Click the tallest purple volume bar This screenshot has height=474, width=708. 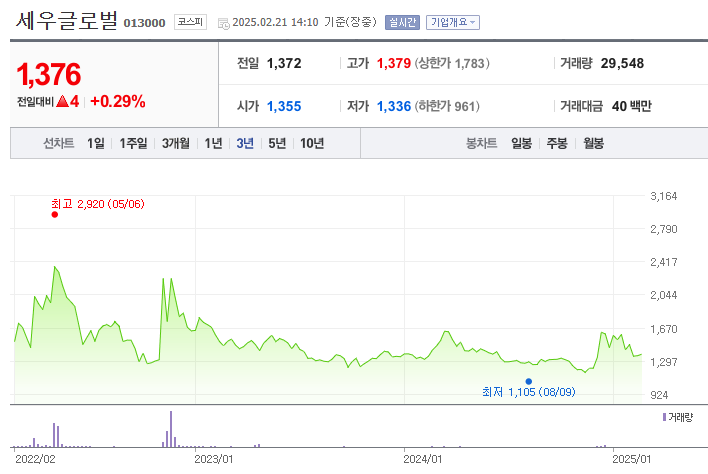pyautogui.click(x=171, y=429)
